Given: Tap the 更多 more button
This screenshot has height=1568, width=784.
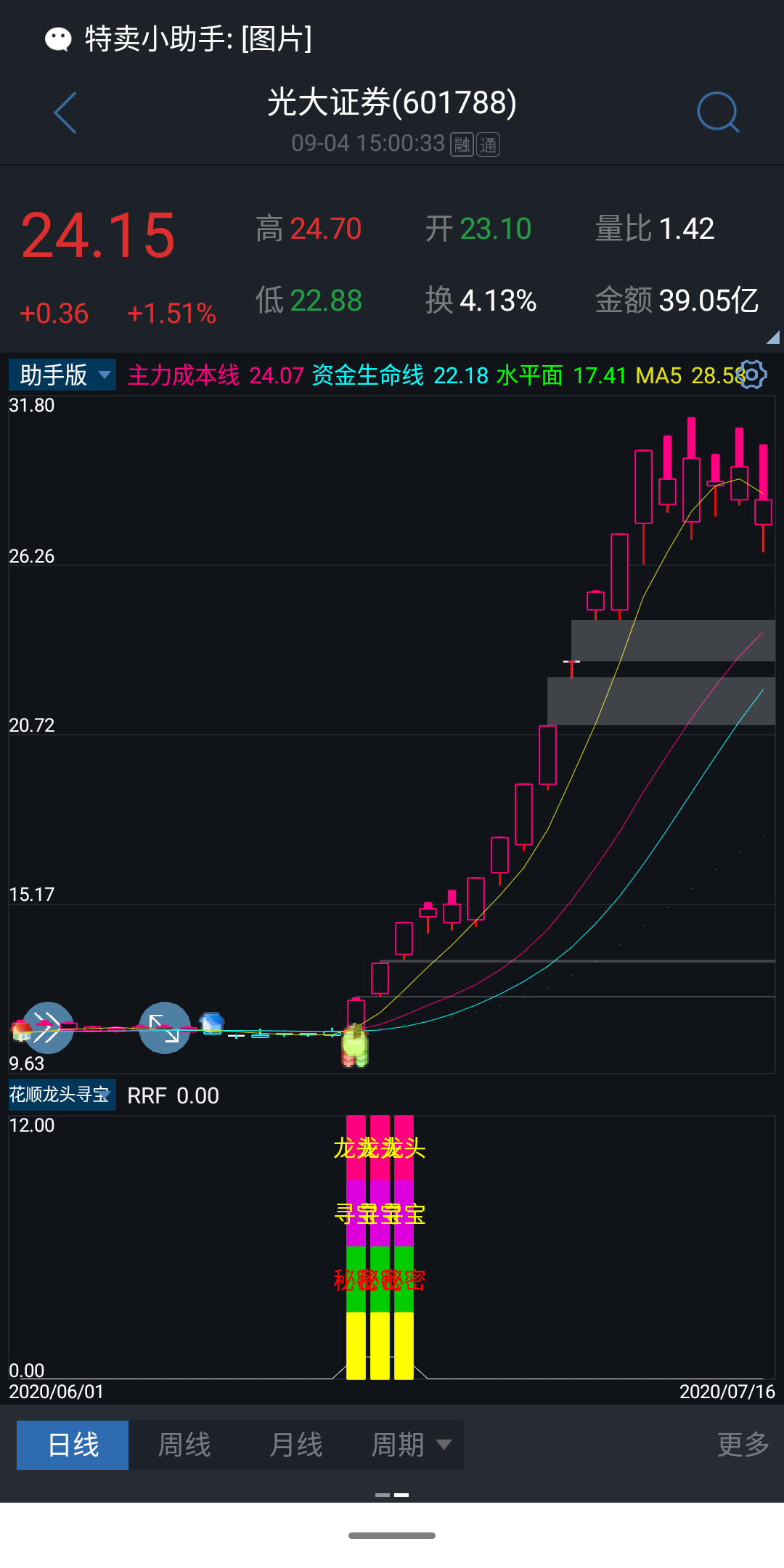Looking at the screenshot, I should click(x=743, y=1445).
